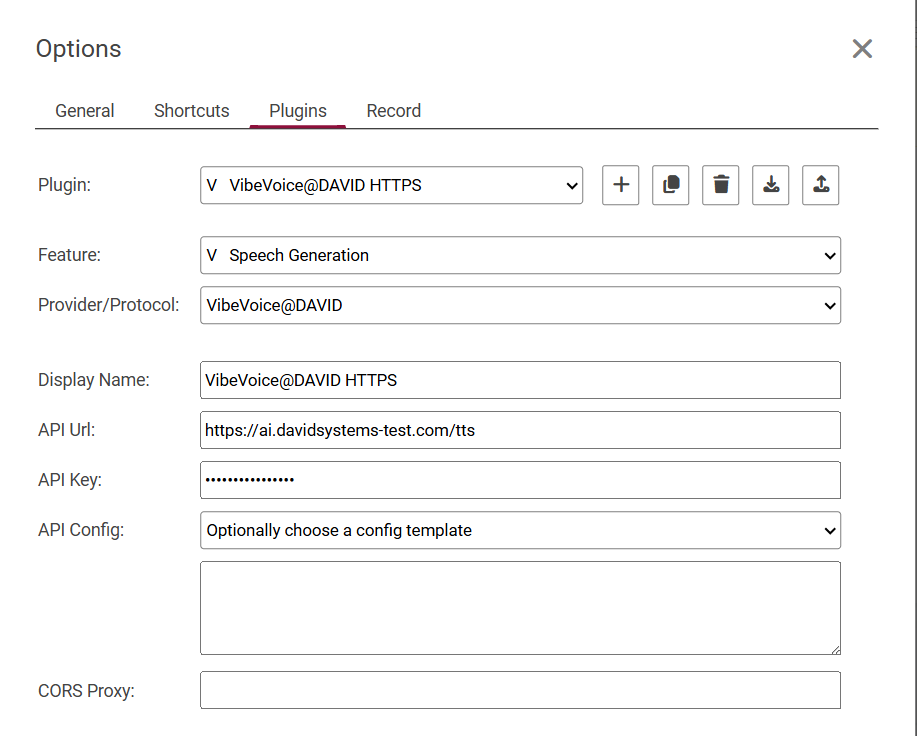Screen dimensions: 917x736
Task: Open the Record tab
Action: (x=394, y=110)
